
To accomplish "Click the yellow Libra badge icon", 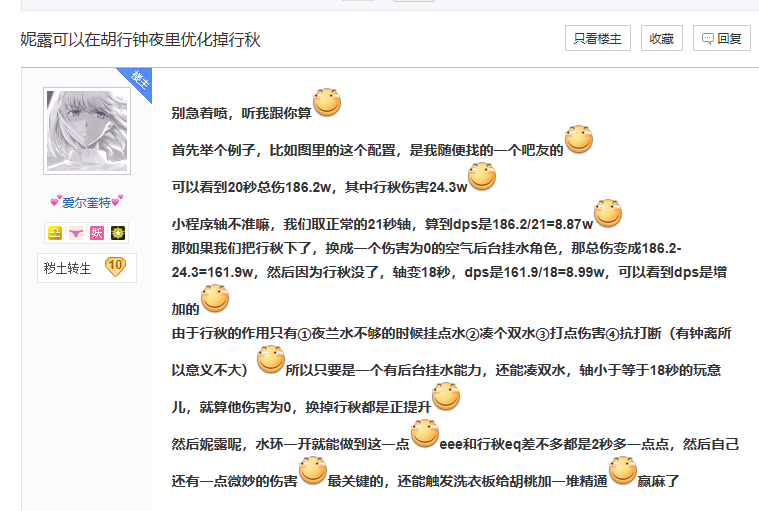I will pyautogui.click(x=54, y=233).
